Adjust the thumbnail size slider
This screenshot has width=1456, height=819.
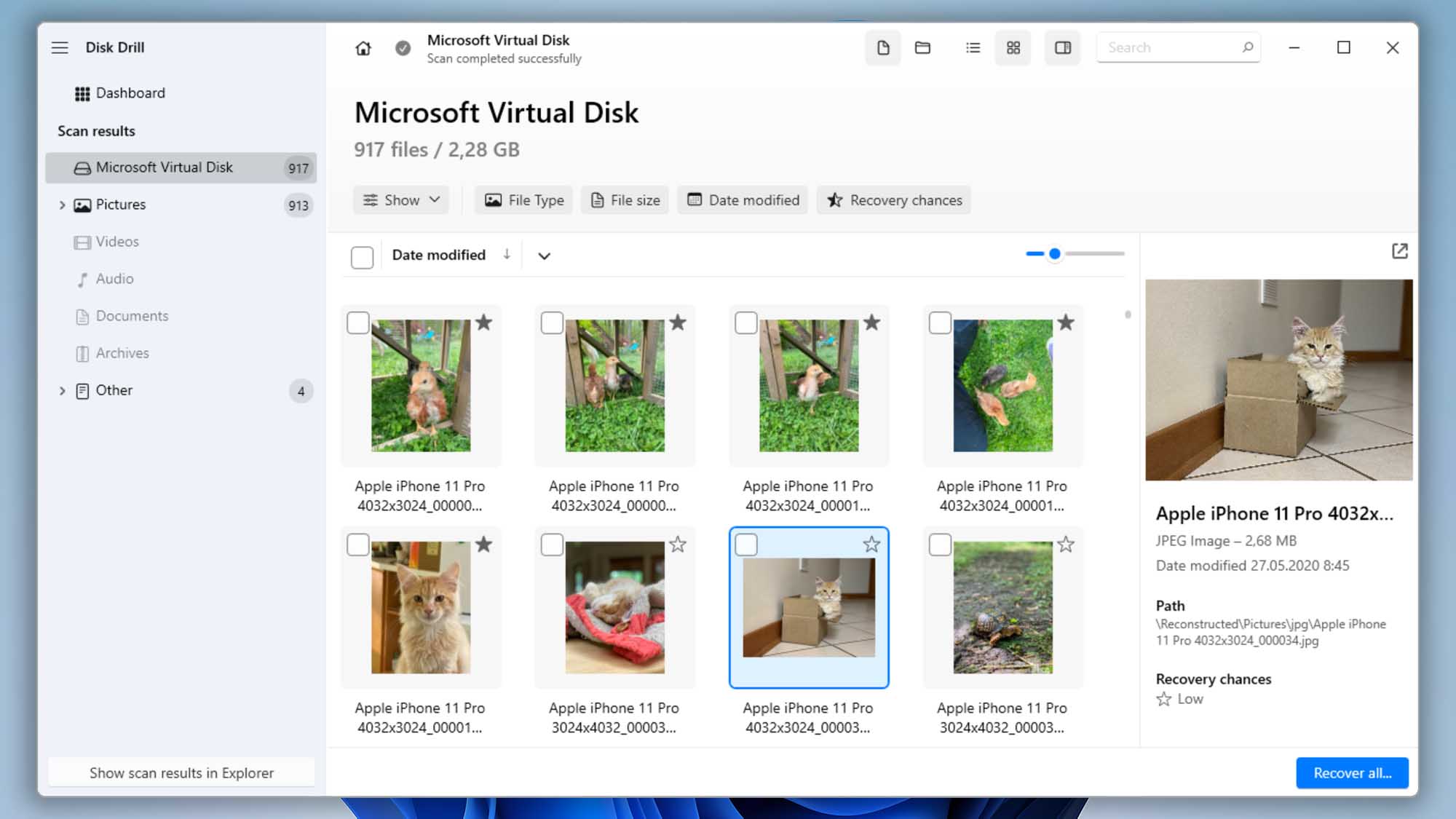(x=1054, y=254)
